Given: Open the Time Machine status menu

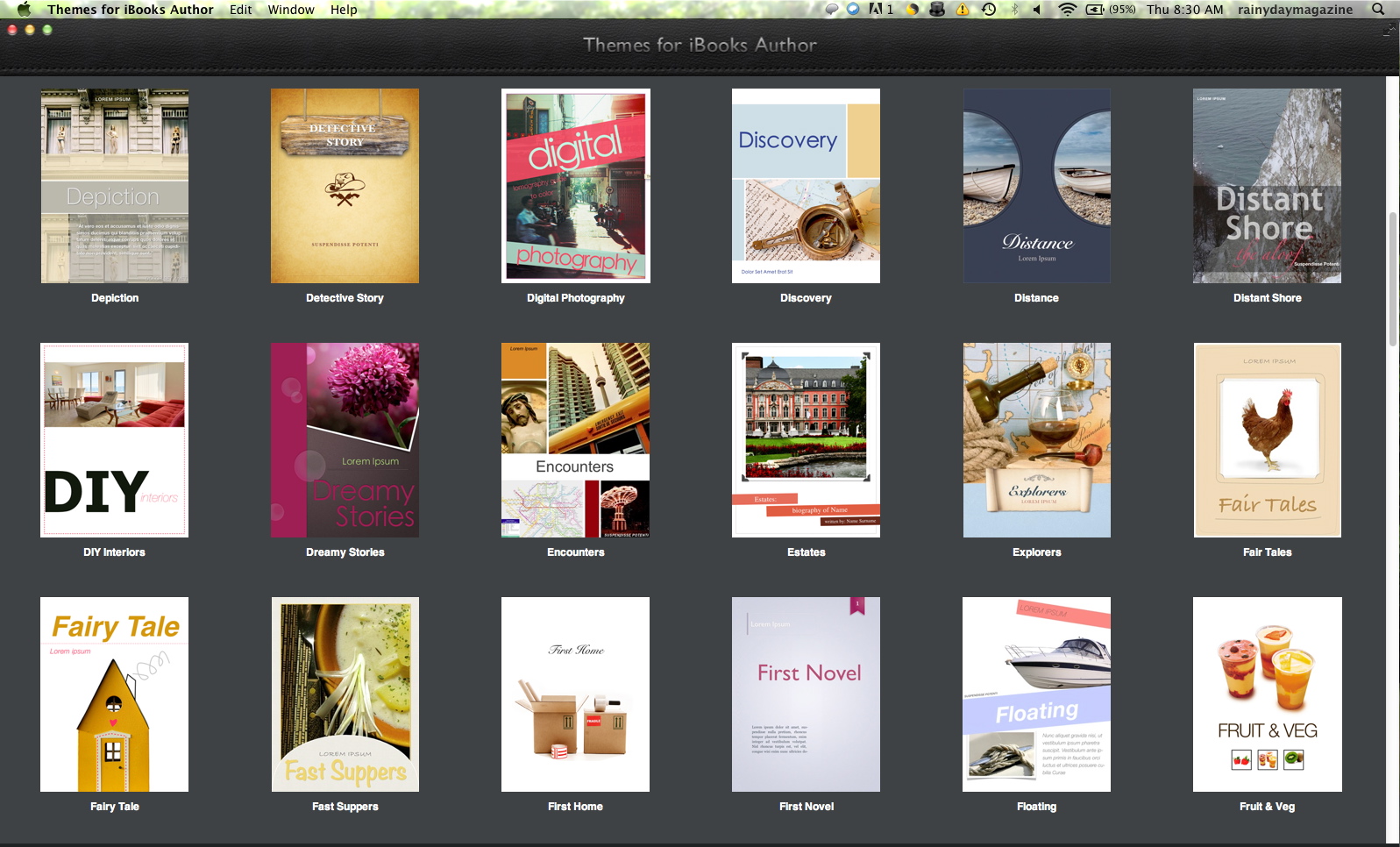Looking at the screenshot, I should (989, 10).
